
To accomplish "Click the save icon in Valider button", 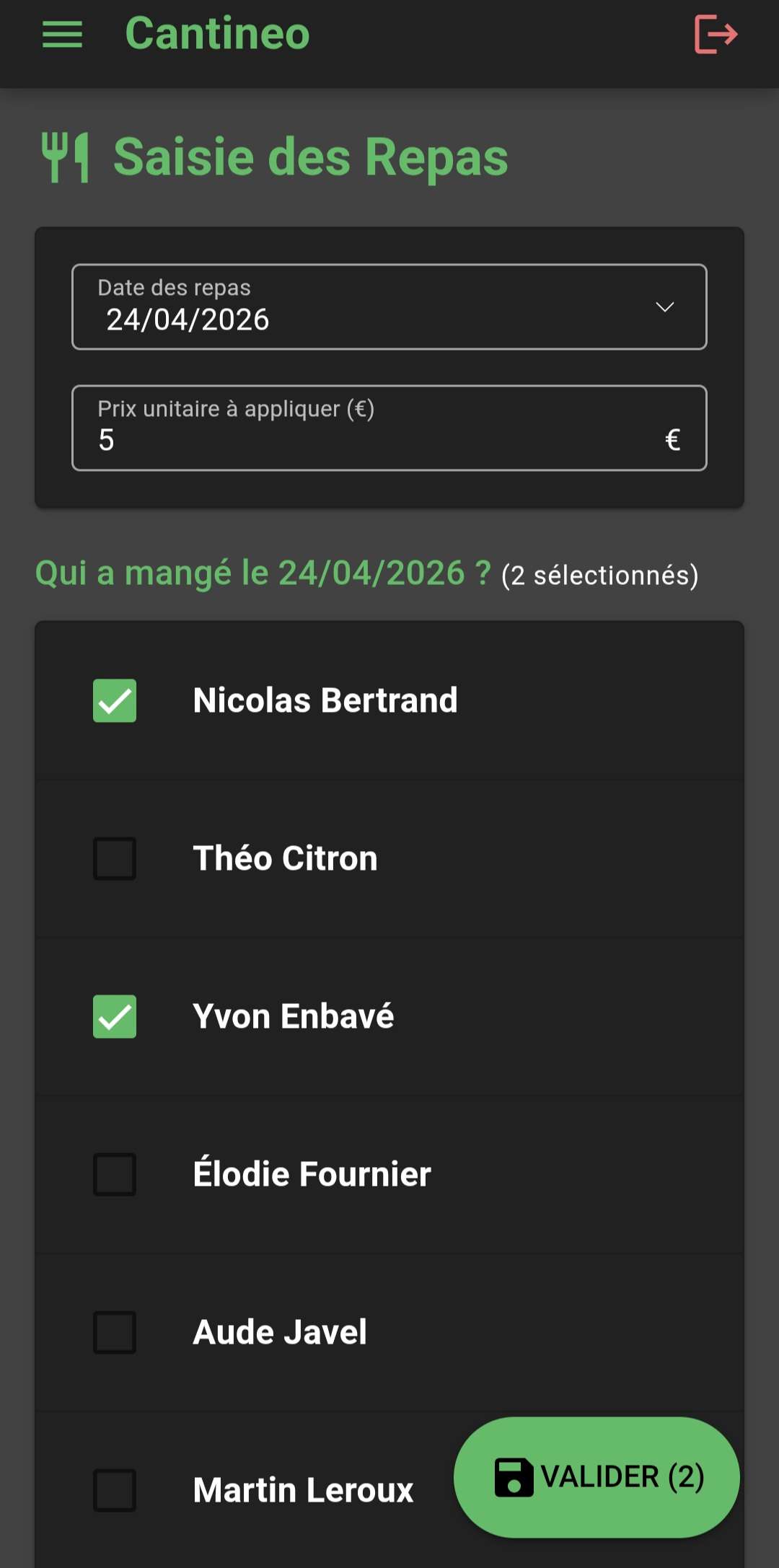I will point(514,1477).
